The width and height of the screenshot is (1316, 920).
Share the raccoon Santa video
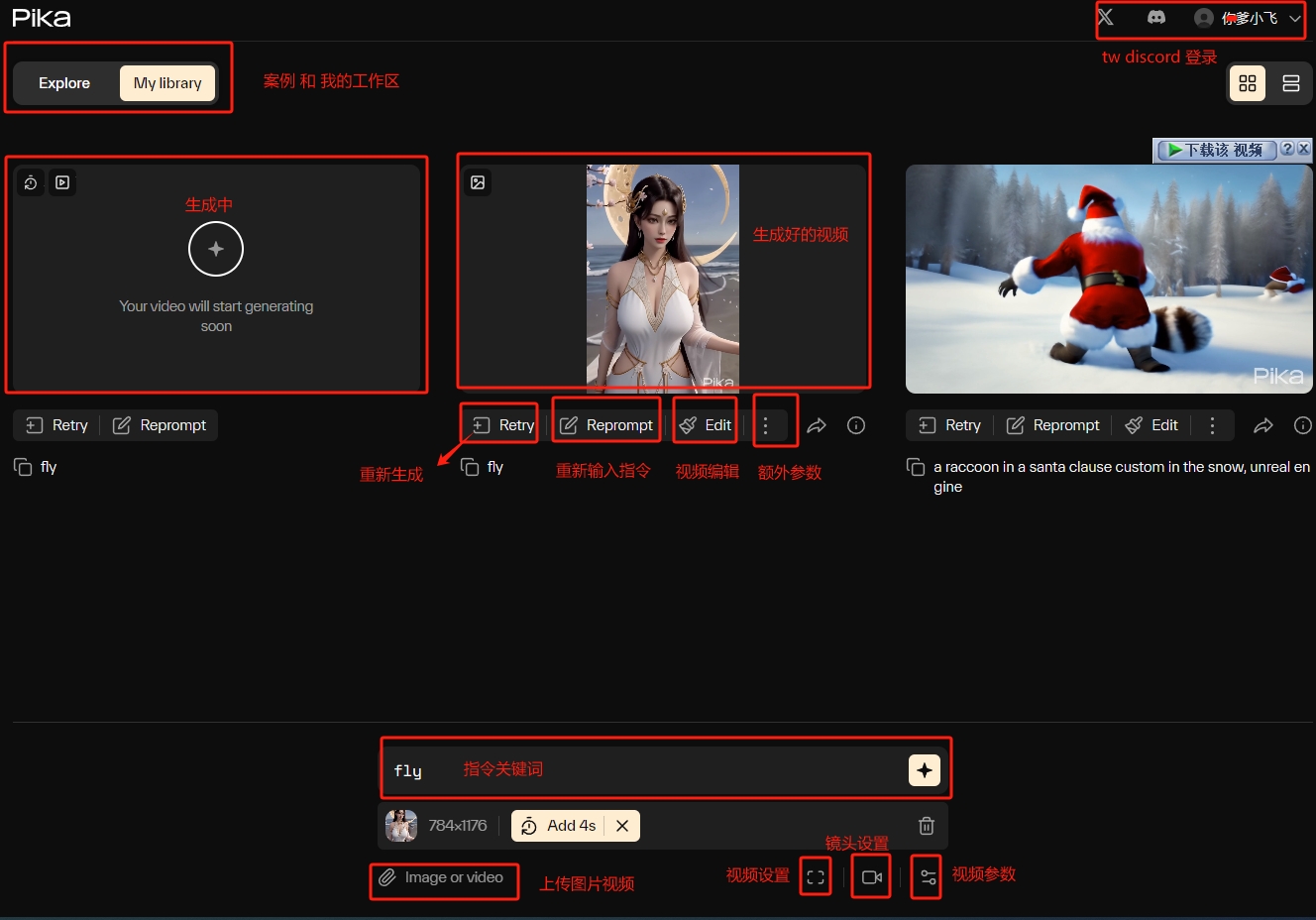coord(1262,425)
